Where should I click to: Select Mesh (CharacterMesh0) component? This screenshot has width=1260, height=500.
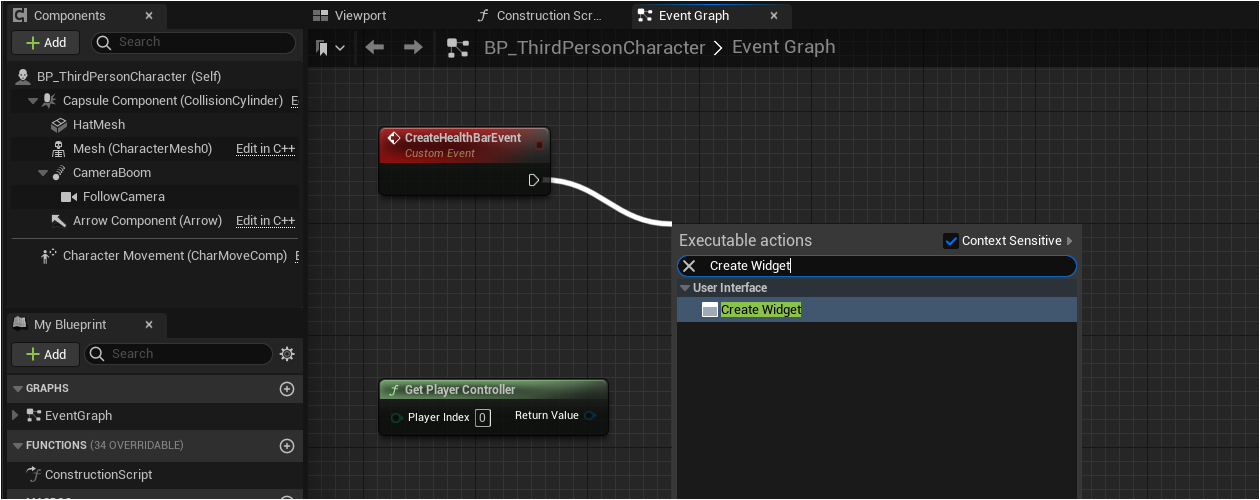coord(143,149)
